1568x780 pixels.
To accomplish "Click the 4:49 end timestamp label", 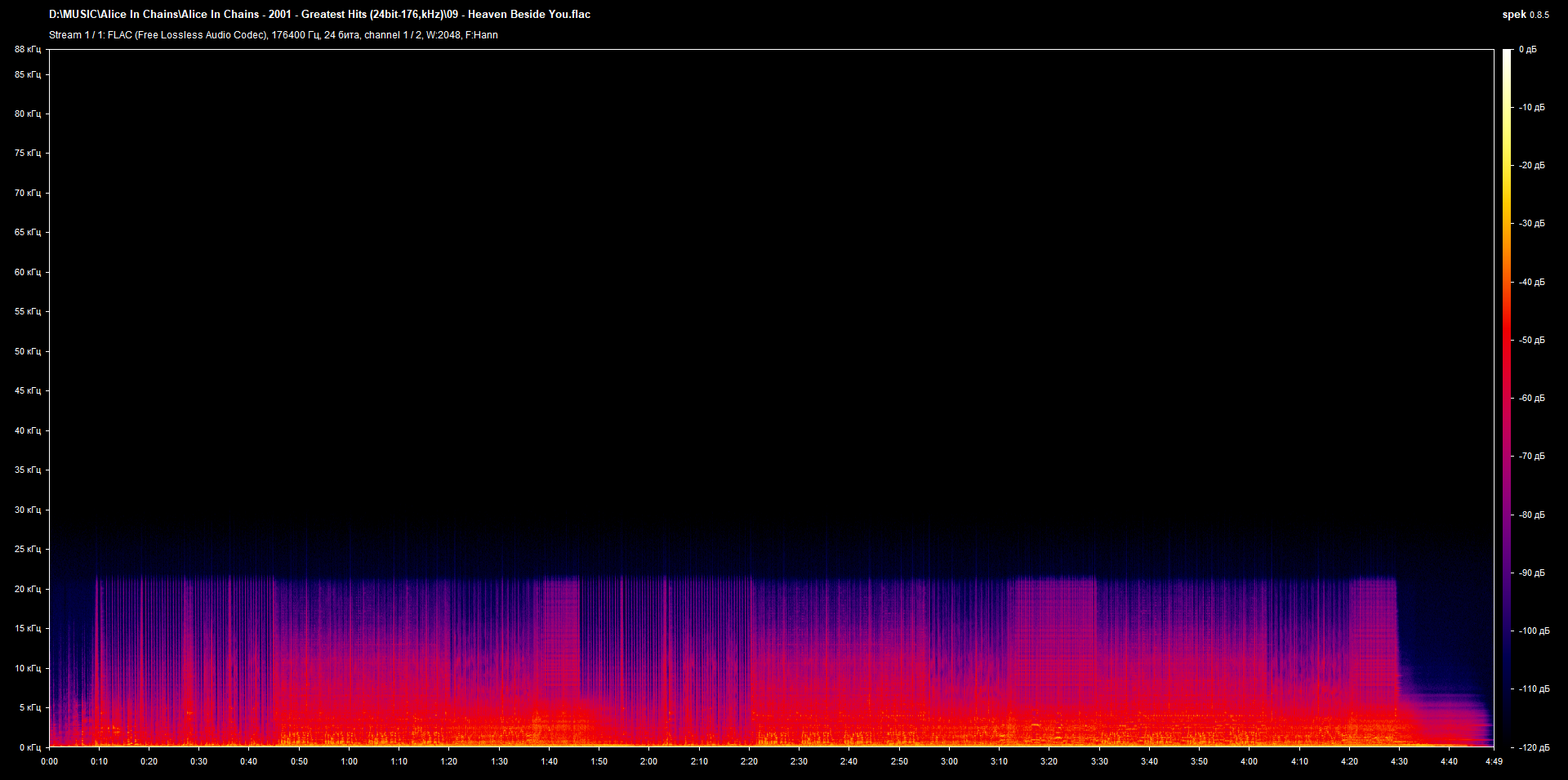I will pyautogui.click(x=1494, y=760).
